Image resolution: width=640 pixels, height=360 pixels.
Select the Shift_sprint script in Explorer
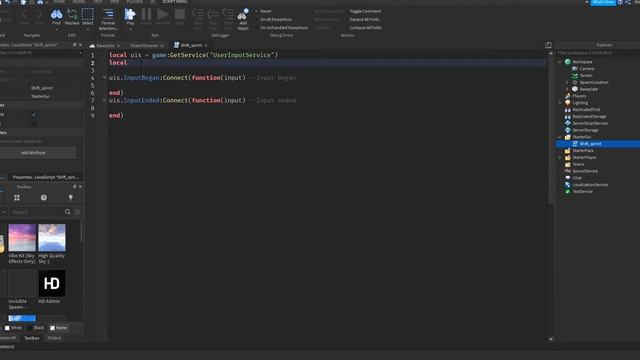[590, 144]
